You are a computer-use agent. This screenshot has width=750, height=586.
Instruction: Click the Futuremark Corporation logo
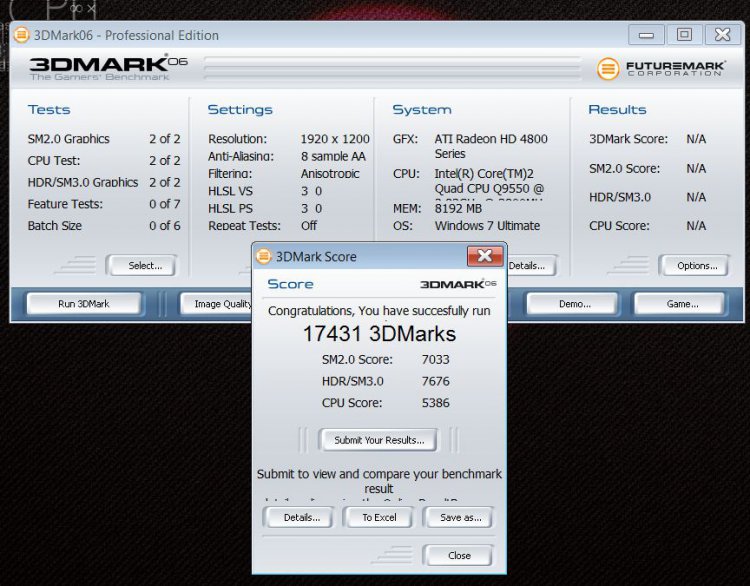pyautogui.click(x=661, y=68)
